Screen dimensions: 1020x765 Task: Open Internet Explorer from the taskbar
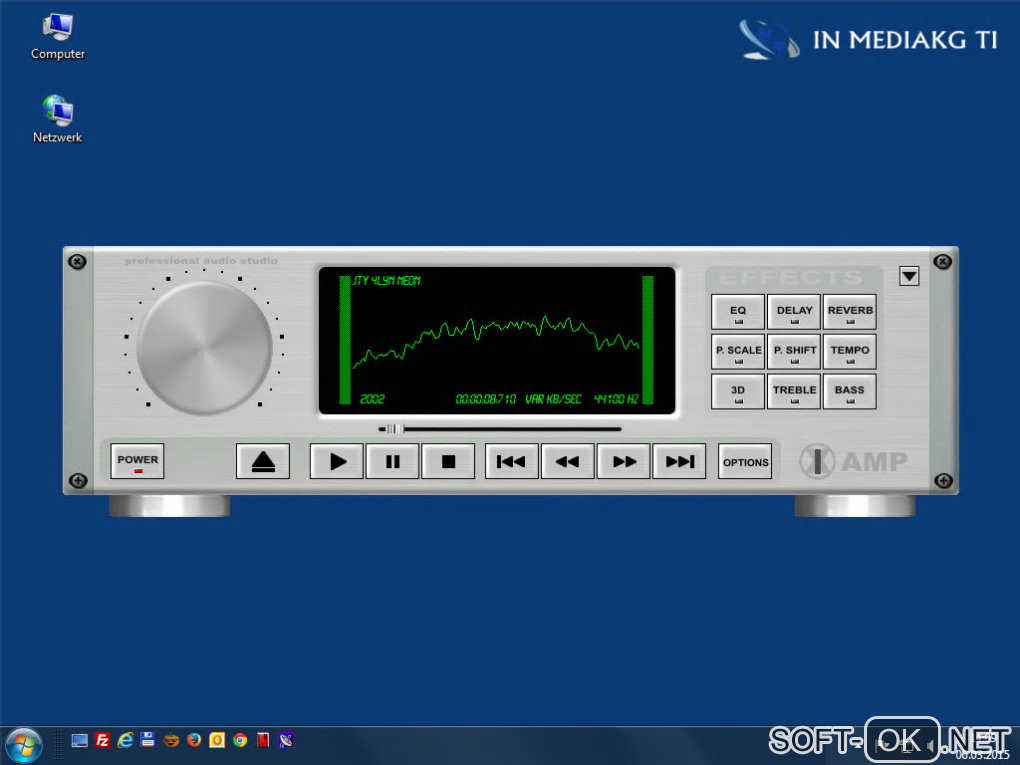point(126,740)
